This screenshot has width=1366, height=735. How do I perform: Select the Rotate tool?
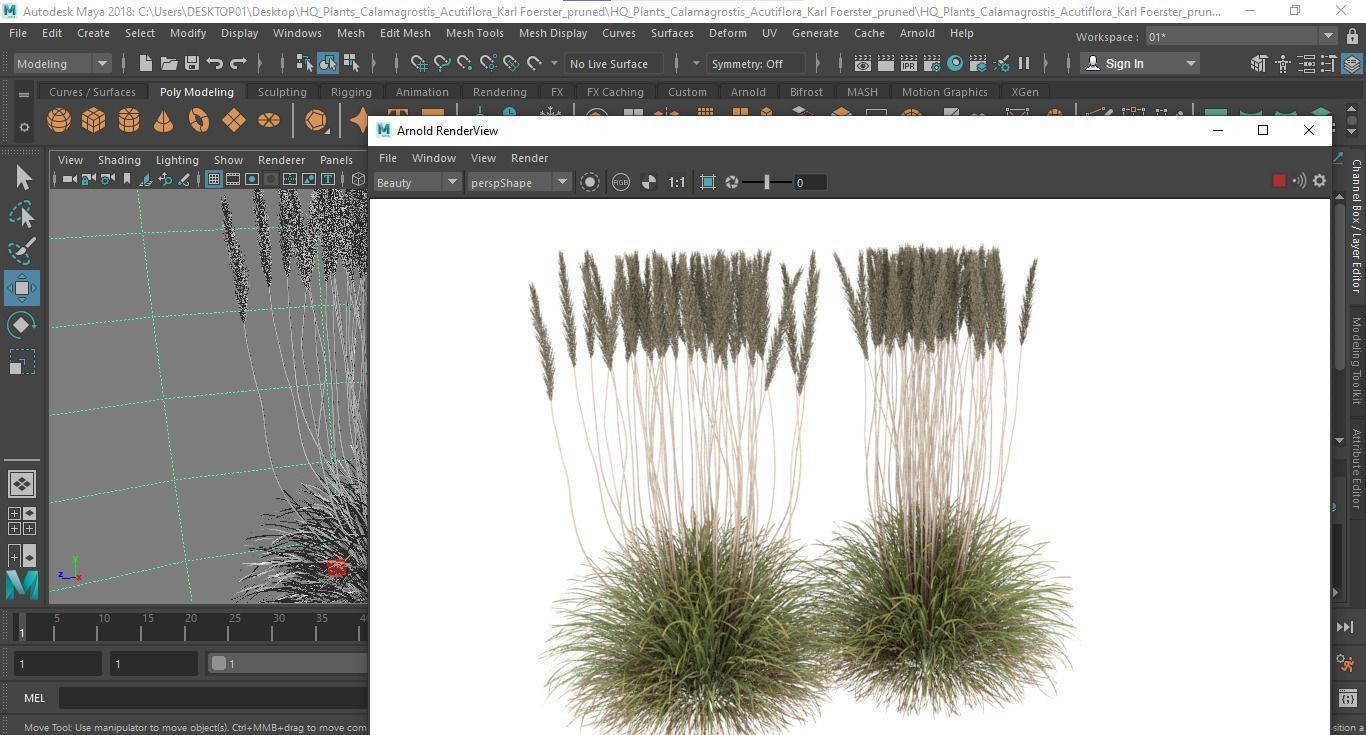click(22, 325)
